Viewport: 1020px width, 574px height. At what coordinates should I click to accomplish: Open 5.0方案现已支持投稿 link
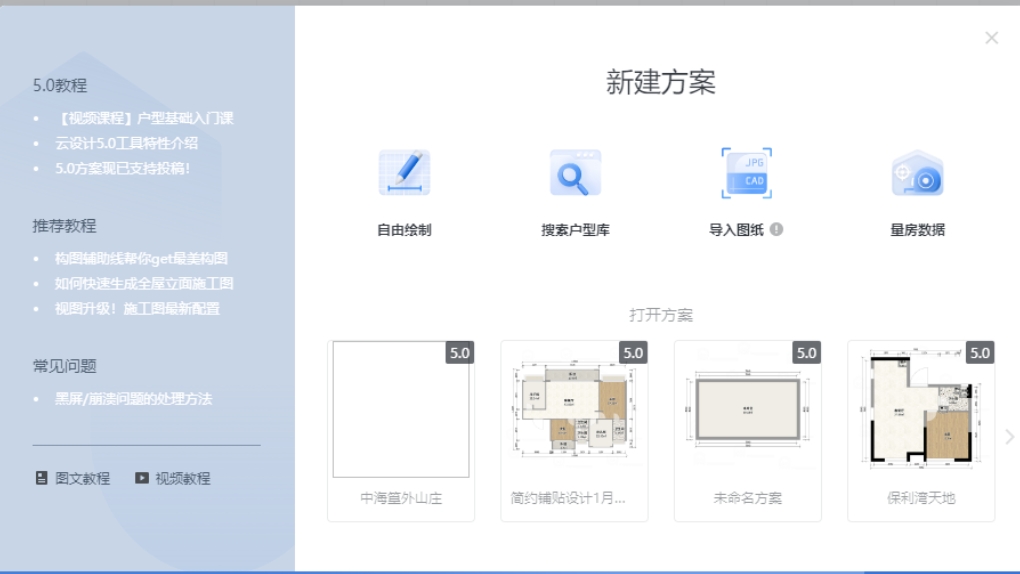click(x=122, y=169)
